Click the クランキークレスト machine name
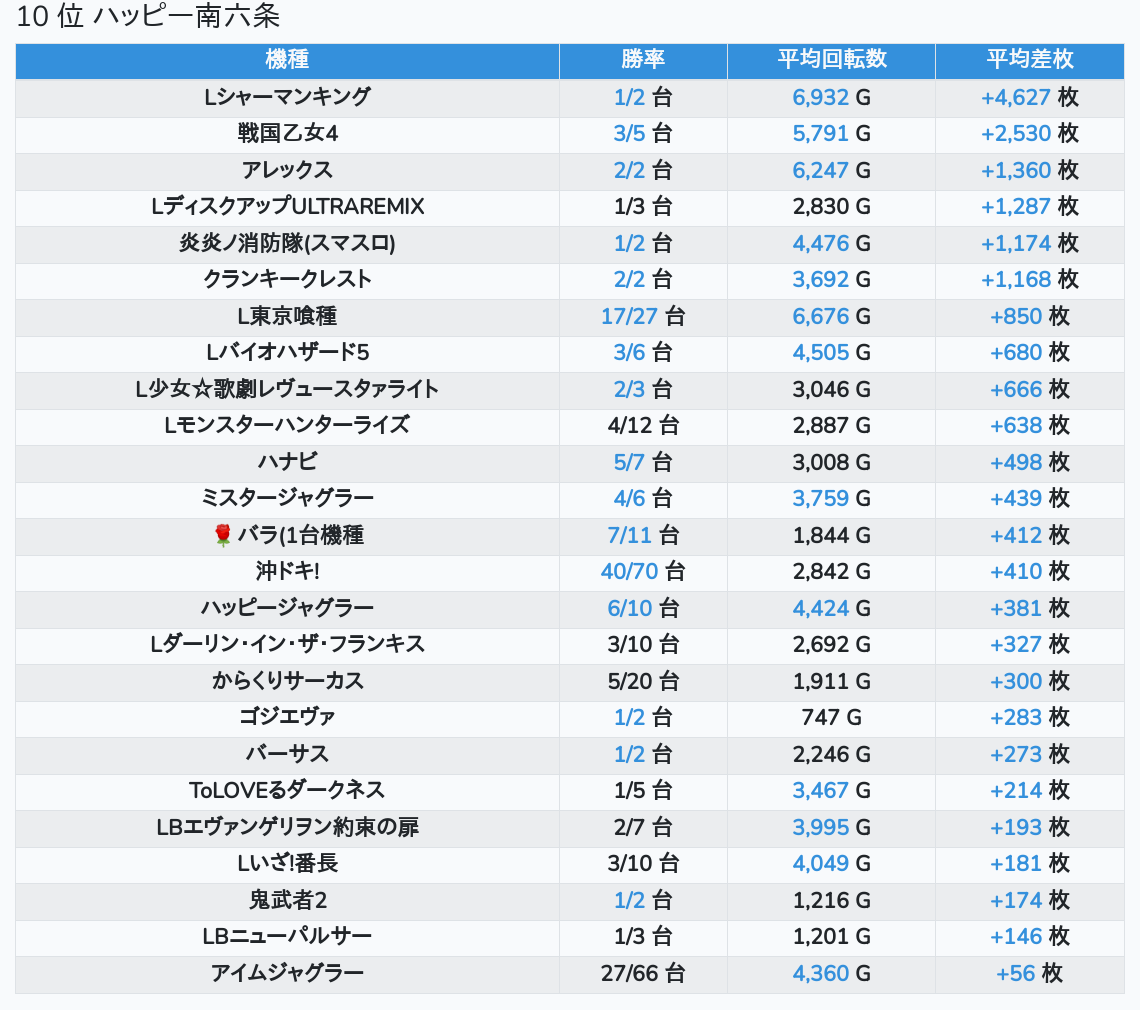Screen dimensions: 1140x1010 (287, 279)
